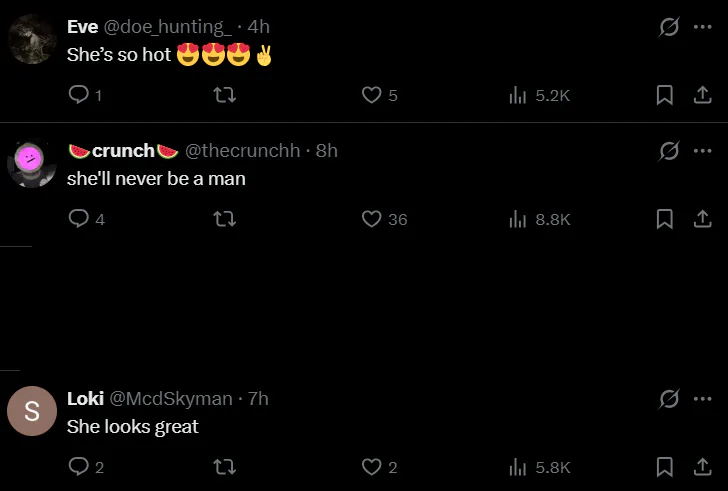The image size is (728, 491).
Task: Click Loki's profile avatar
Action: (x=31, y=410)
